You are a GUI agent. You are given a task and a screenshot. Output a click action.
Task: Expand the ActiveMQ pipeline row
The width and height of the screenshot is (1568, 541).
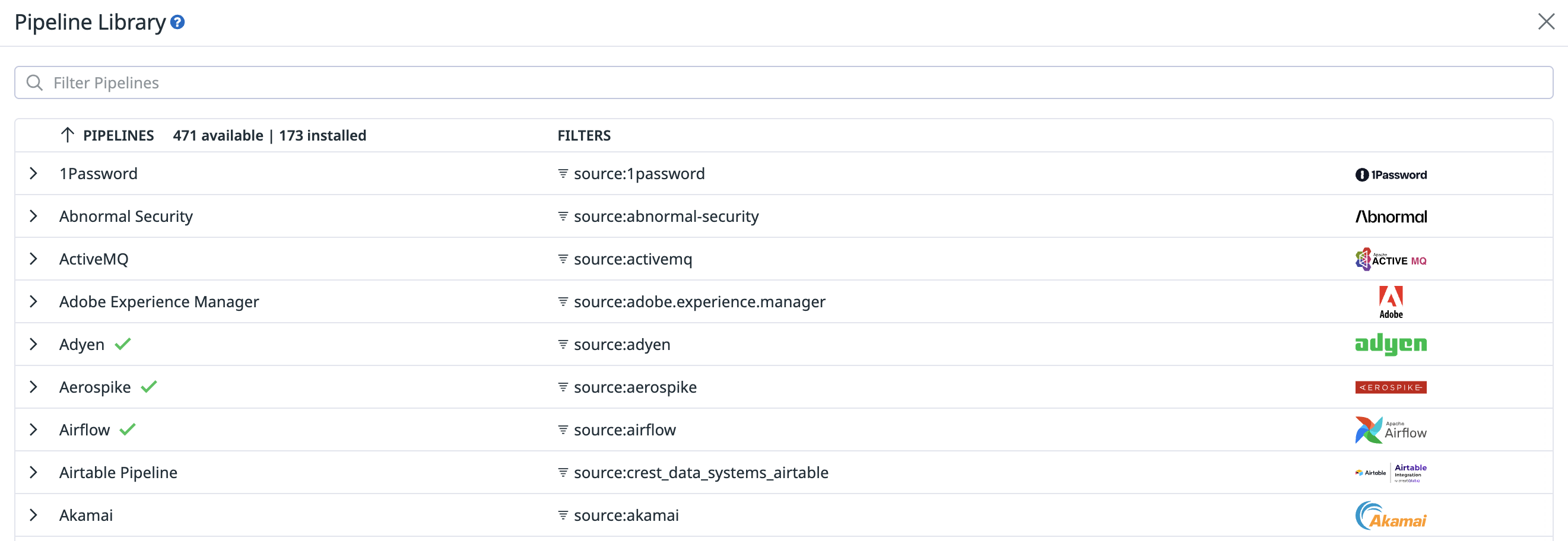(x=33, y=259)
